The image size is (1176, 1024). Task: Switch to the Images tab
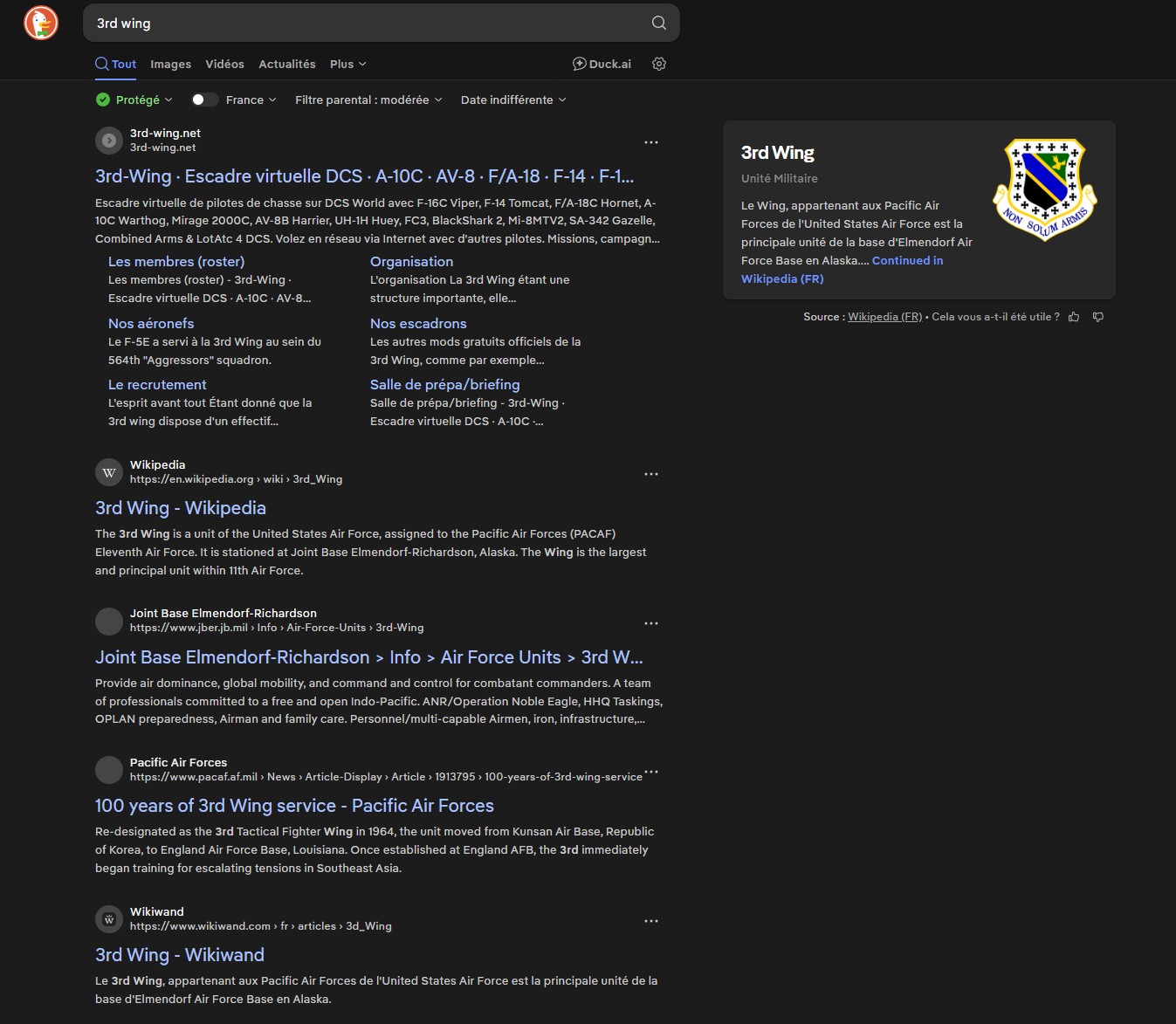[170, 64]
